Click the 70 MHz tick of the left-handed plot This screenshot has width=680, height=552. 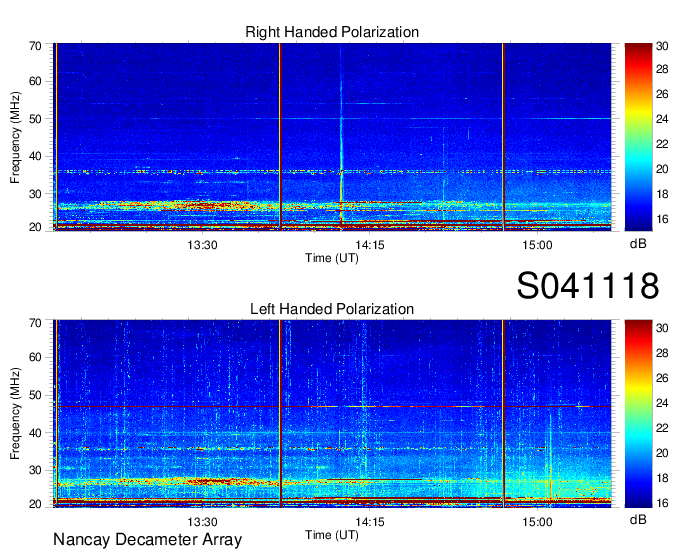pyautogui.click(x=35, y=323)
